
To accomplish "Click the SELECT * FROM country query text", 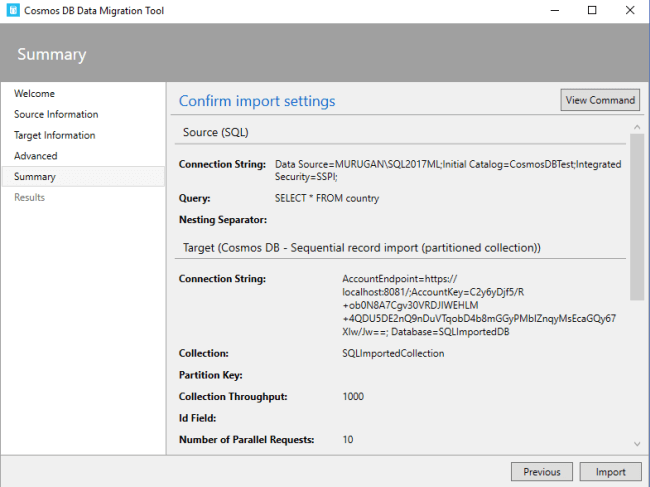I will [x=327, y=198].
